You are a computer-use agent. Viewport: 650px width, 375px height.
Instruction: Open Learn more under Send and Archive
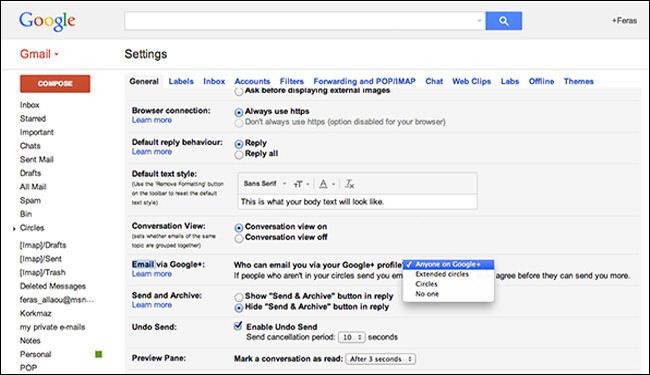coord(152,305)
